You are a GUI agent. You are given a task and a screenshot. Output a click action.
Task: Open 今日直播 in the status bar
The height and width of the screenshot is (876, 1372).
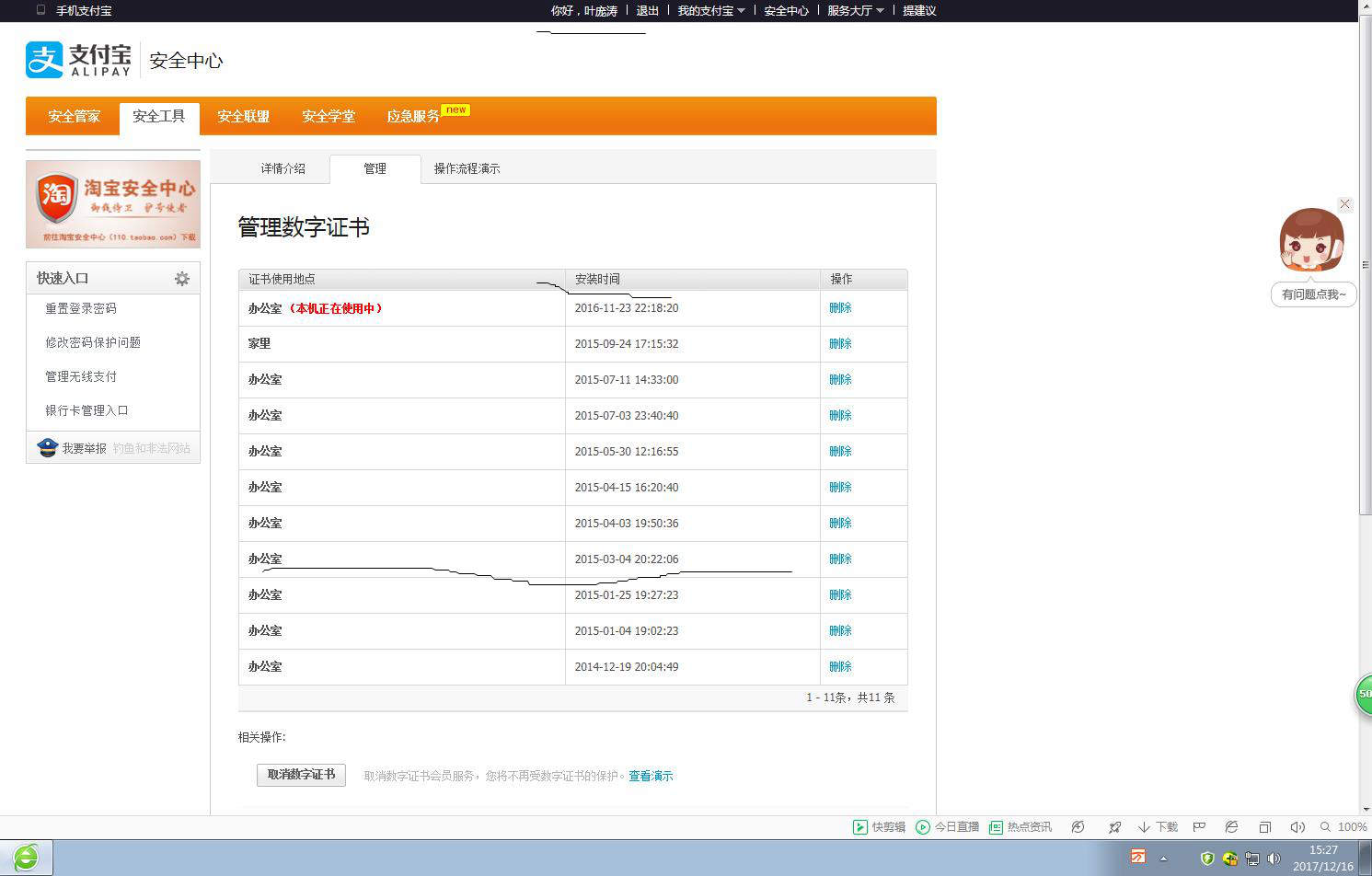point(947,827)
